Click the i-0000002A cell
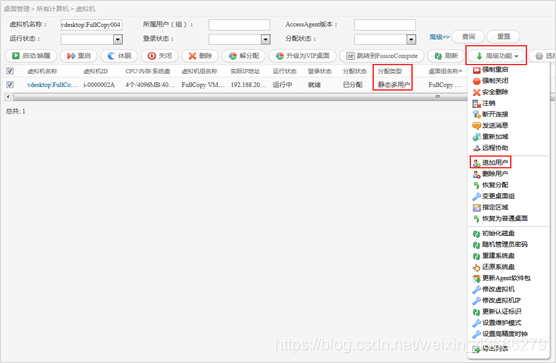 coord(99,85)
